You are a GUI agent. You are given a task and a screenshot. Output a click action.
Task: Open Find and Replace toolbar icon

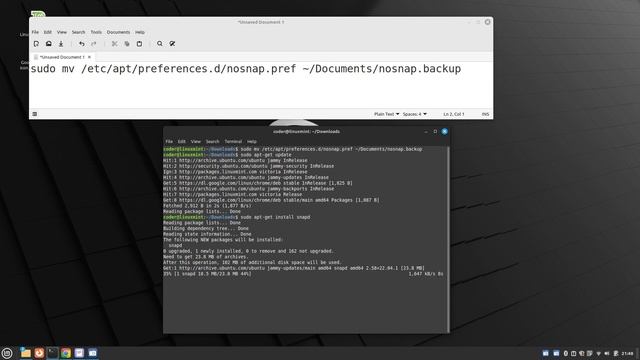point(172,44)
